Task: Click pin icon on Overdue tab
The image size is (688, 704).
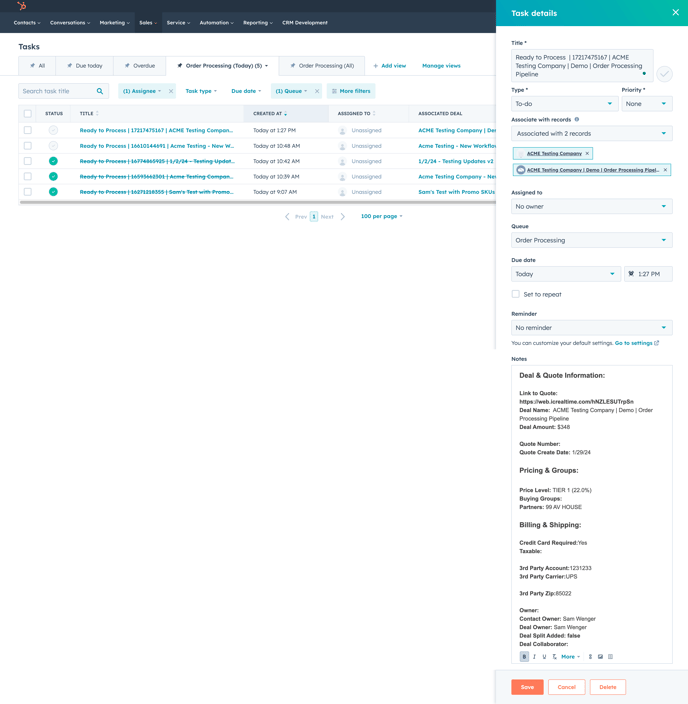Action: [127, 66]
